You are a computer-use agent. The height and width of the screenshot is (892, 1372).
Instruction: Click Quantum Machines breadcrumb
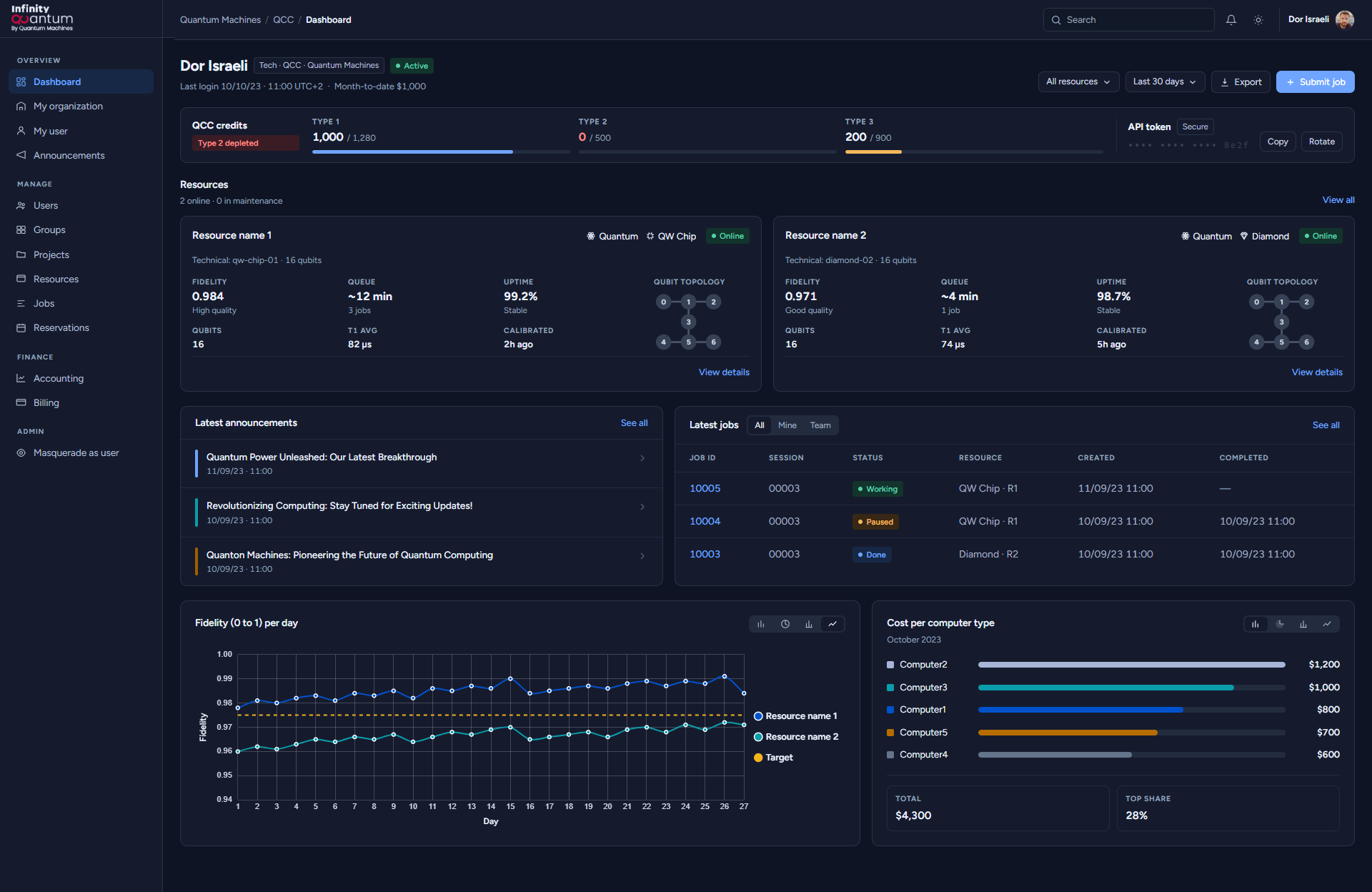[220, 20]
